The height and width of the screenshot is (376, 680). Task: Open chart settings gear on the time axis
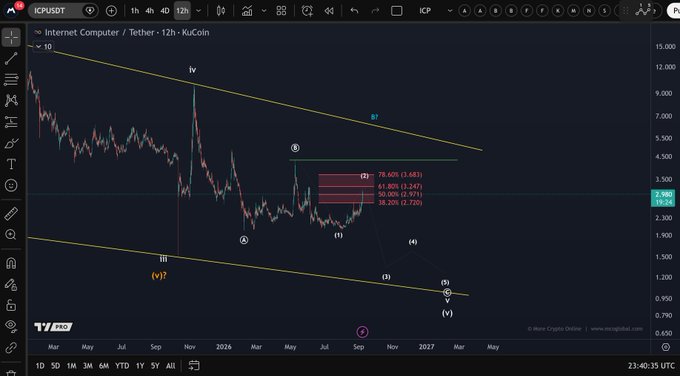pos(666,347)
